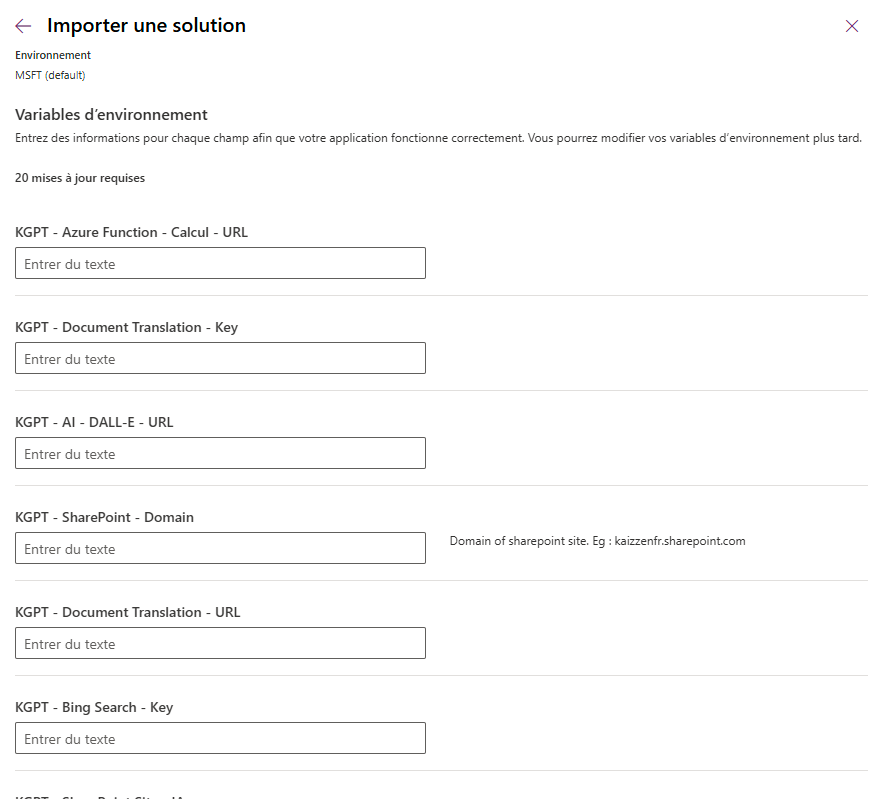The height and width of the screenshot is (799, 882).
Task: Go back using the purple arrow icon
Action: tap(23, 26)
